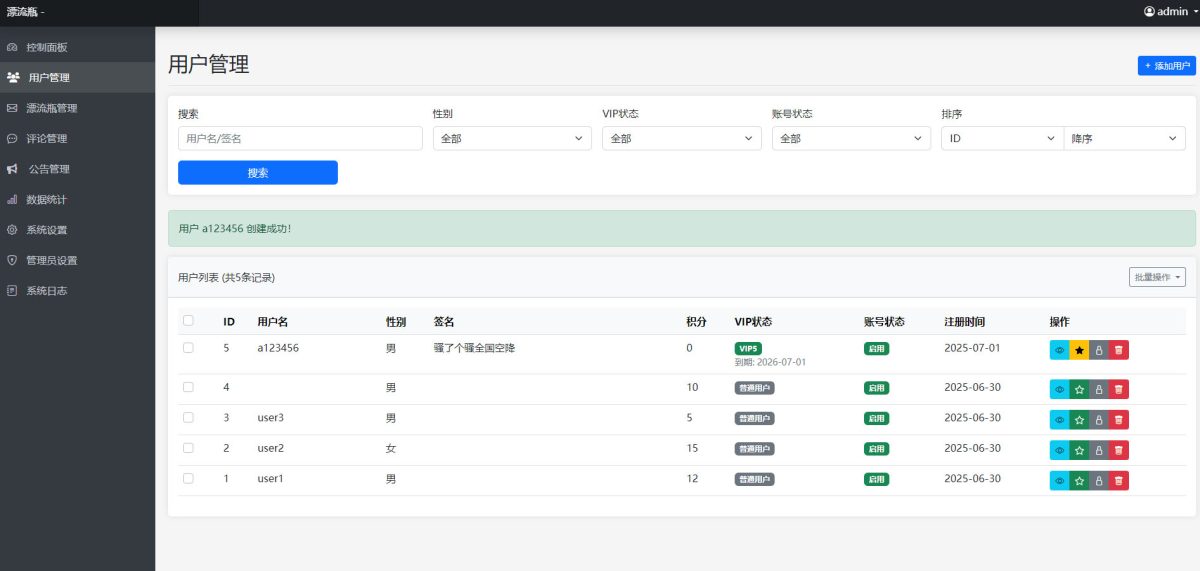Select 用户管理 in sidebar

[77, 77]
